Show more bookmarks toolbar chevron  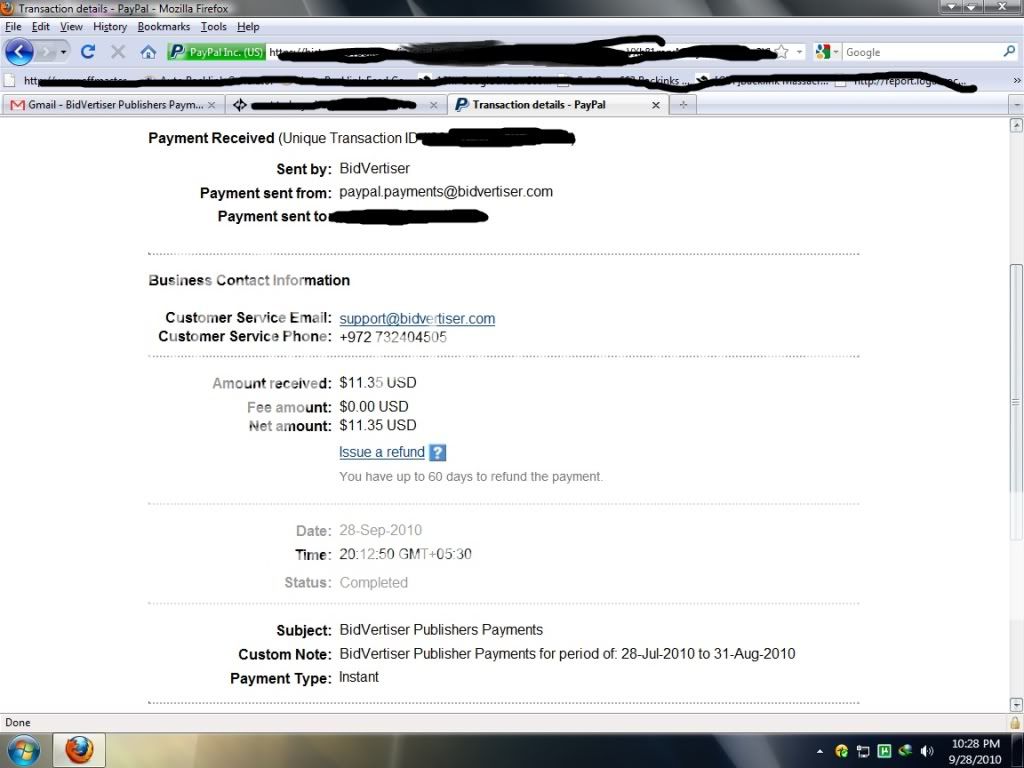1017,80
